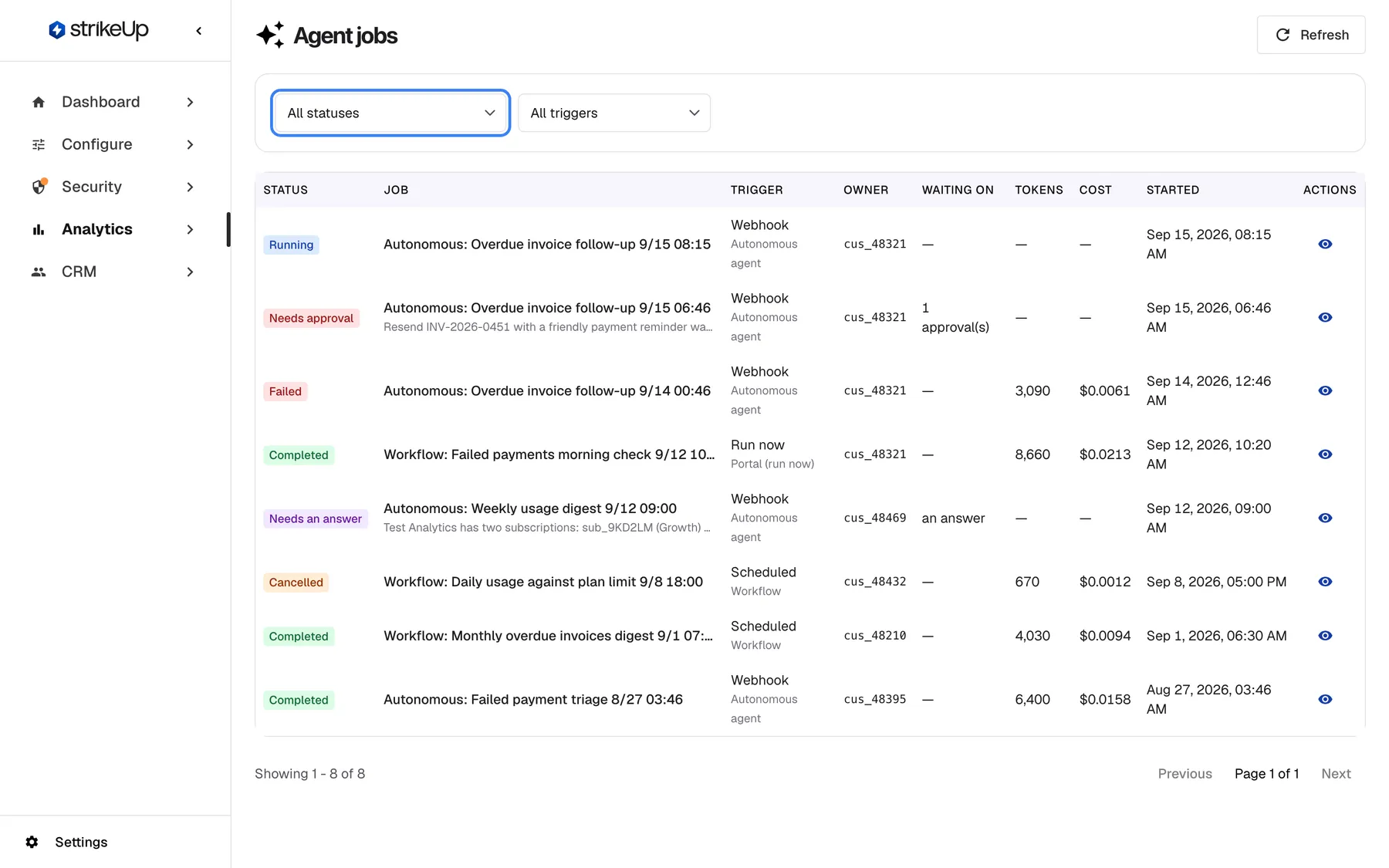The height and width of the screenshot is (868, 1389).
Task: Click the Agent jobs sparkle icon
Action: click(x=270, y=35)
